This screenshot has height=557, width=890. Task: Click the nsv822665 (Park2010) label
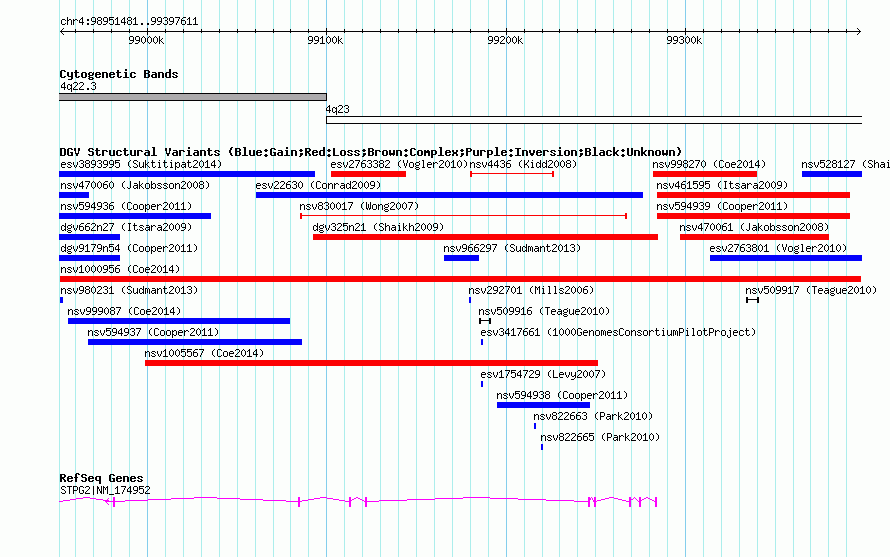600,437
